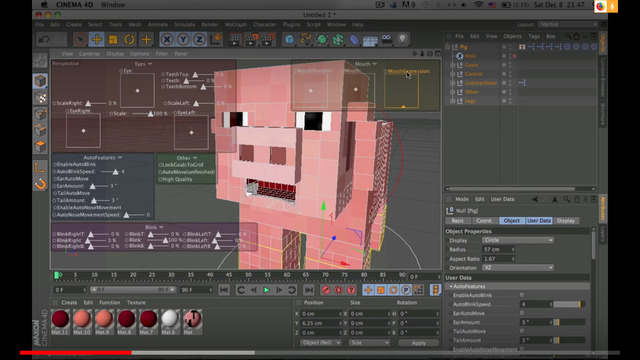The height and width of the screenshot is (360, 640).
Task: Click the Axis L-shaped icon in sidebar
Action: coord(40,167)
